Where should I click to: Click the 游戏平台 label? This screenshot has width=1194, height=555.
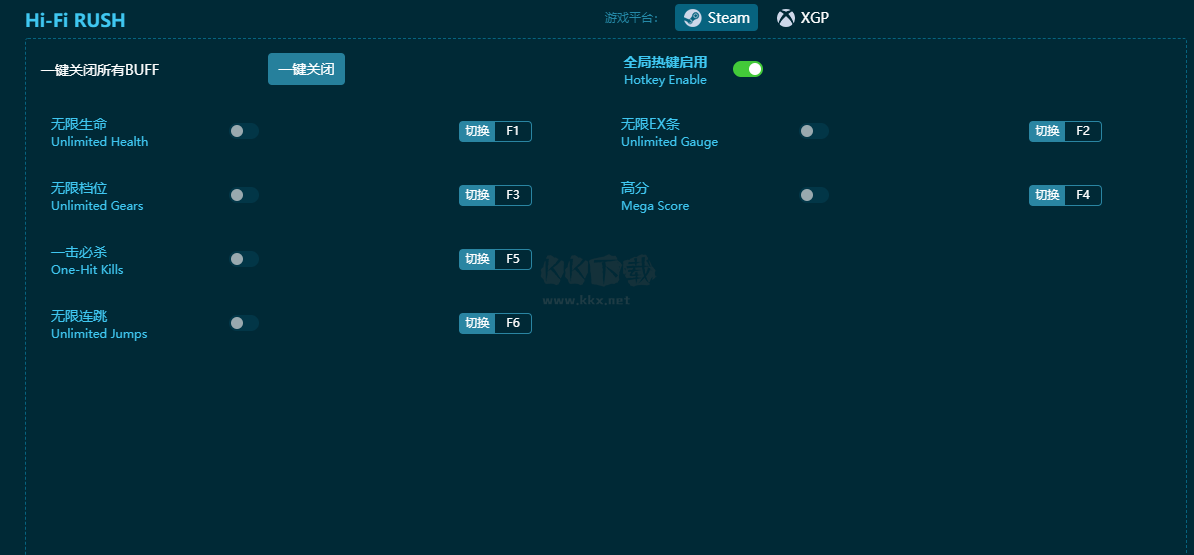point(631,18)
